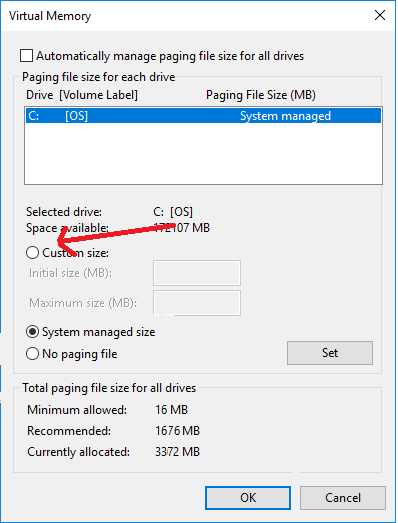Image resolution: width=398 pixels, height=523 pixels.
Task: Click the Paging File Size (MB) column header
Action: pyautogui.click(x=261, y=95)
